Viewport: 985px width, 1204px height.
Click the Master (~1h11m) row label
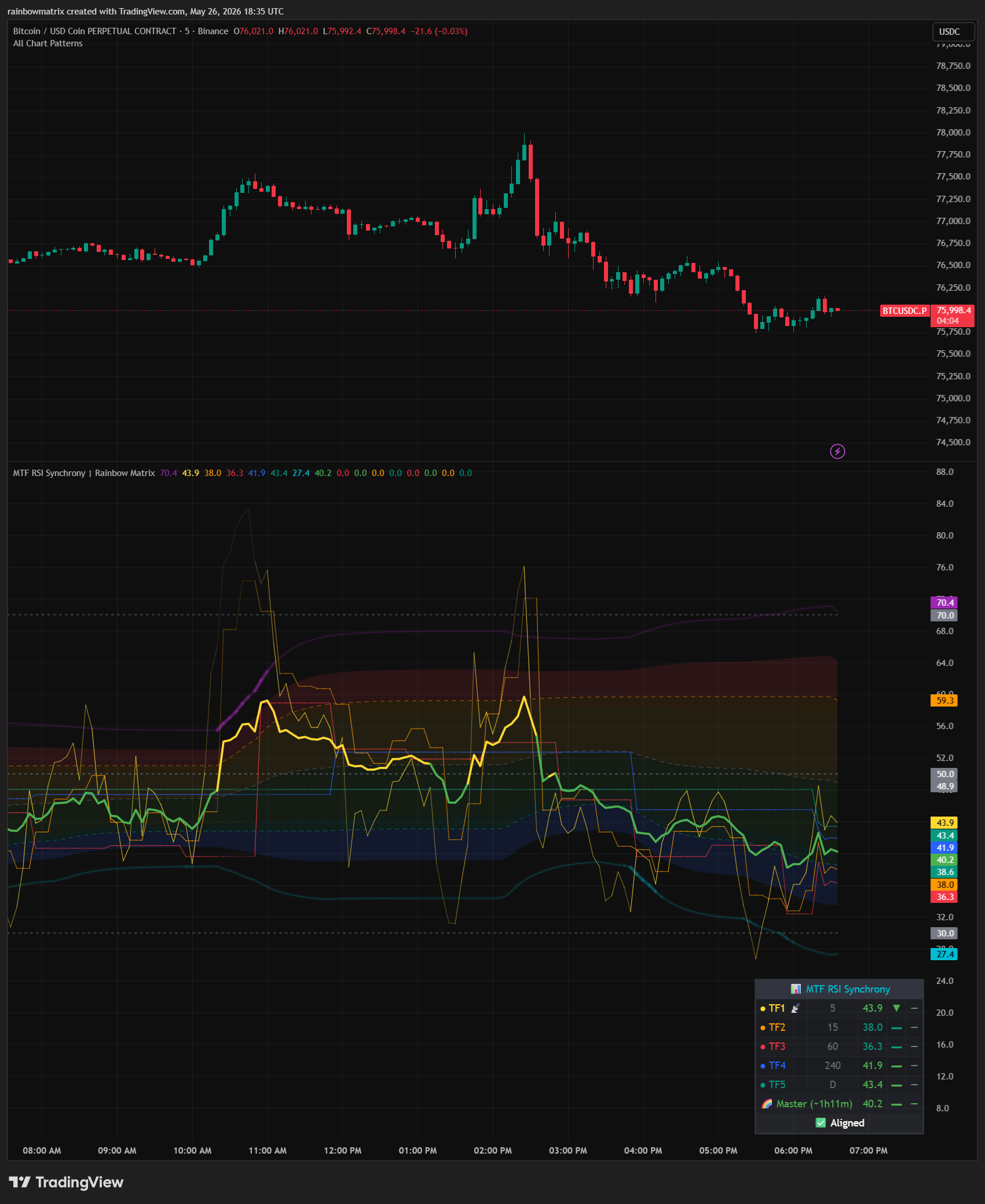(814, 1104)
